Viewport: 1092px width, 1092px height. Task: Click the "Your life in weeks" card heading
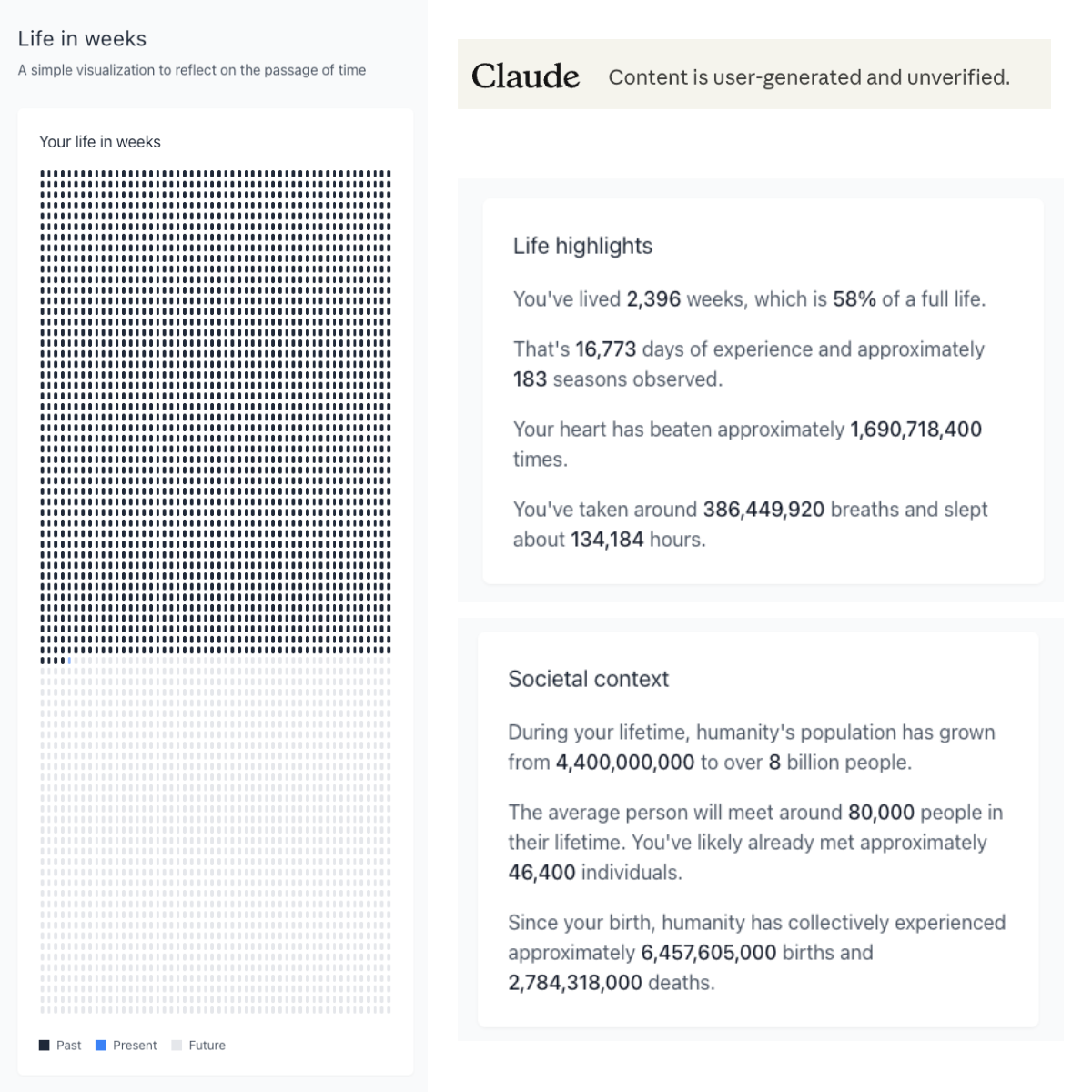point(99,142)
